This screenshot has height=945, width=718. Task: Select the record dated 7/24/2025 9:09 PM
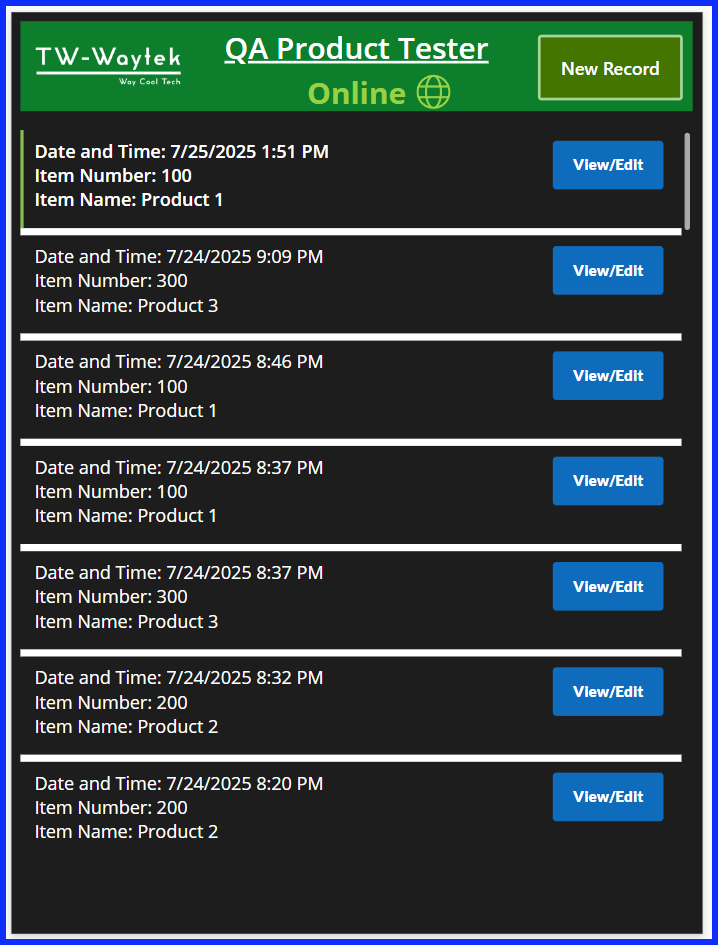coord(351,284)
